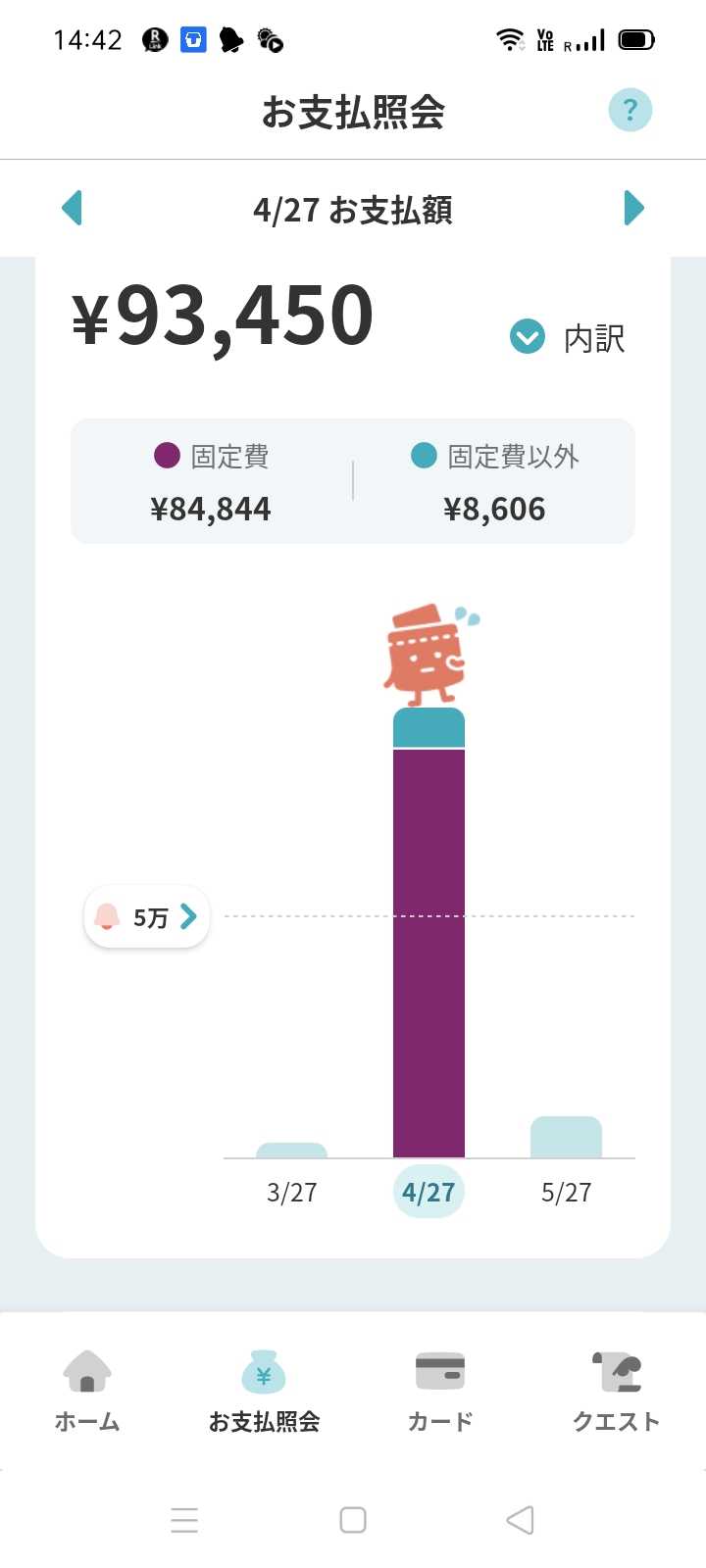Select the highlighted 4/27 date label
Image resolution: width=706 pixels, height=1568 pixels.
429,1193
